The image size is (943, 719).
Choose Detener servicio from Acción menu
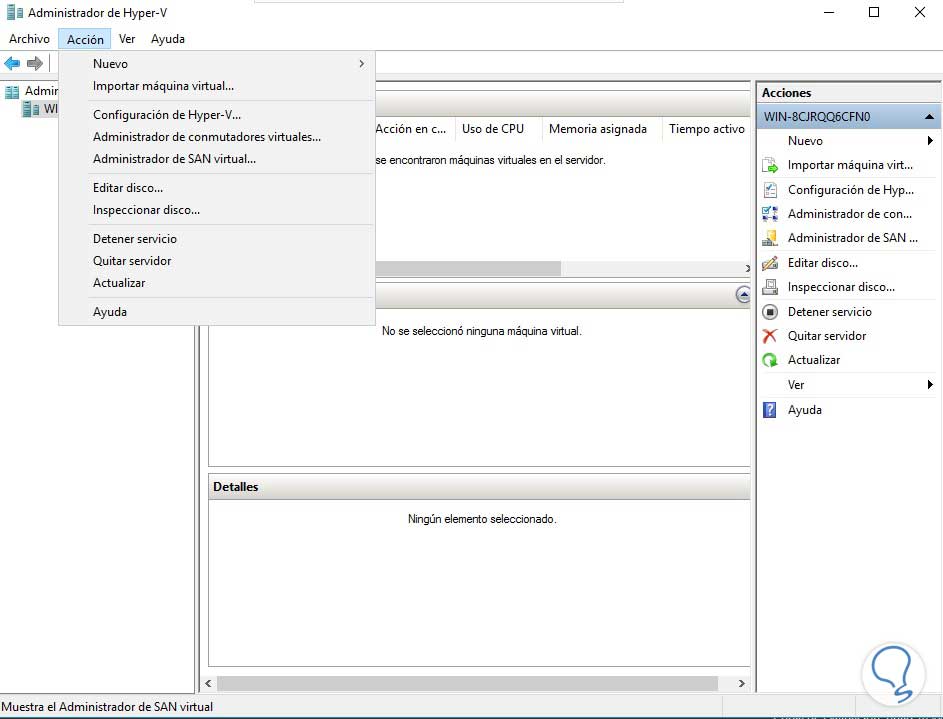point(217,239)
